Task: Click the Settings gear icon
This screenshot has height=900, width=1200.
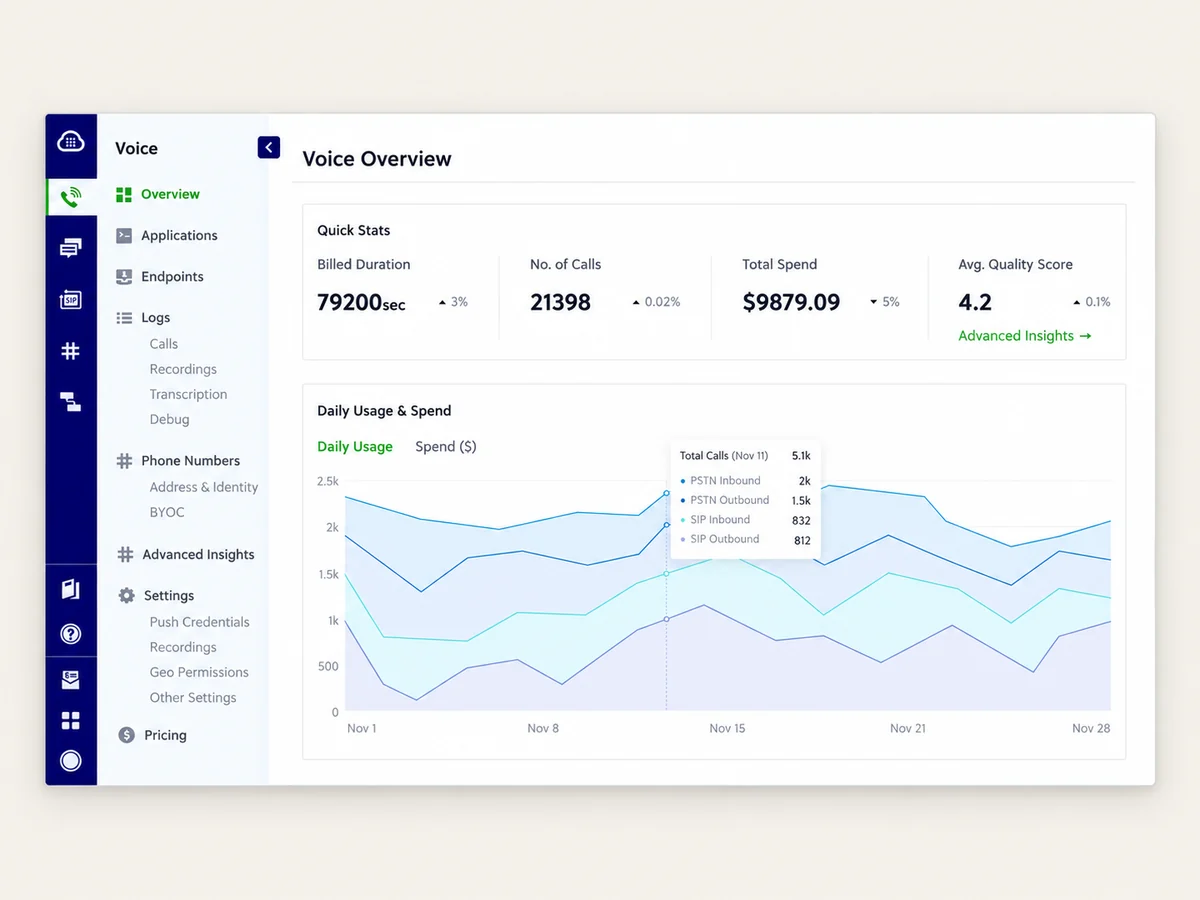Action: (x=126, y=595)
